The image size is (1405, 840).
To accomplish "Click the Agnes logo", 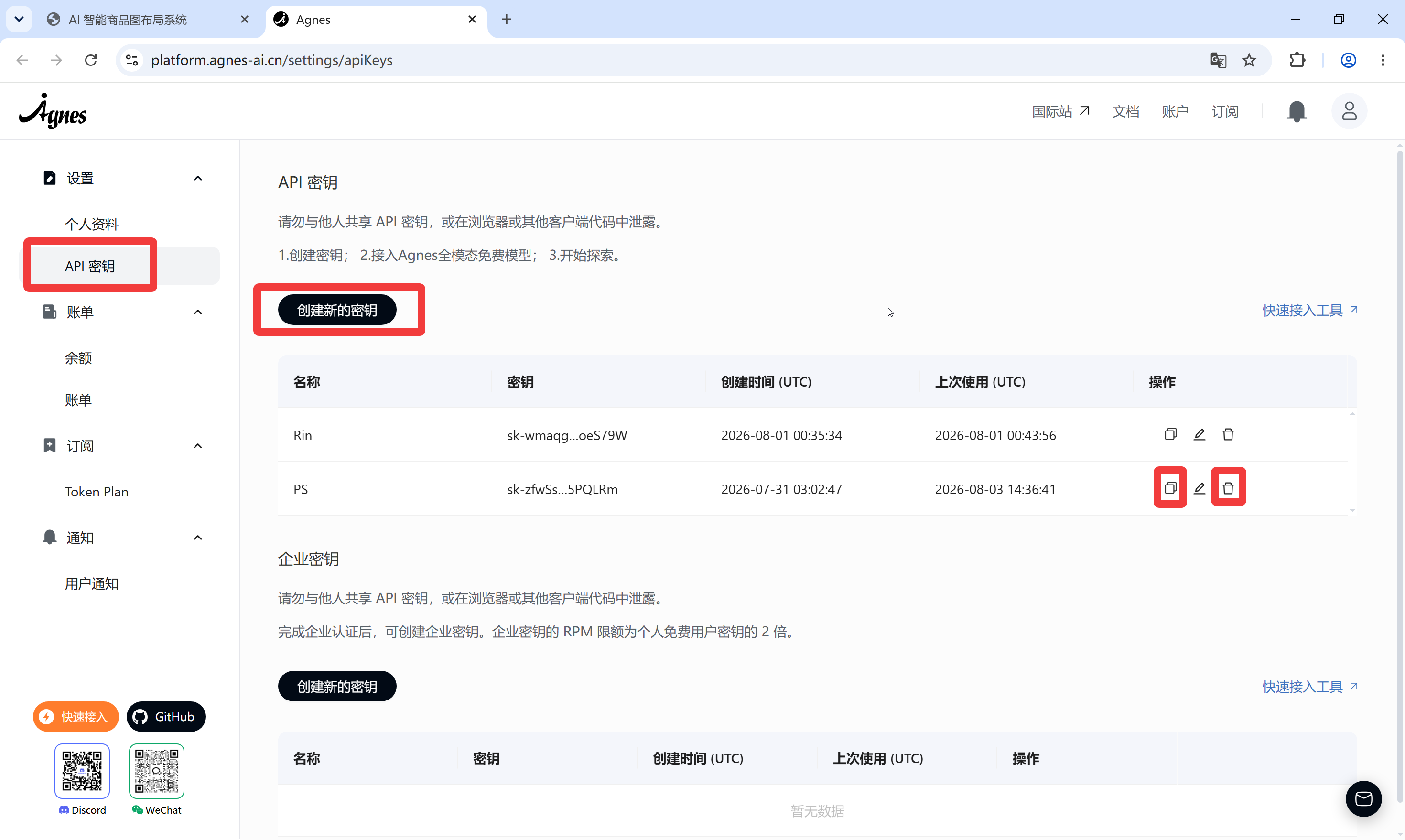I will coord(53,111).
